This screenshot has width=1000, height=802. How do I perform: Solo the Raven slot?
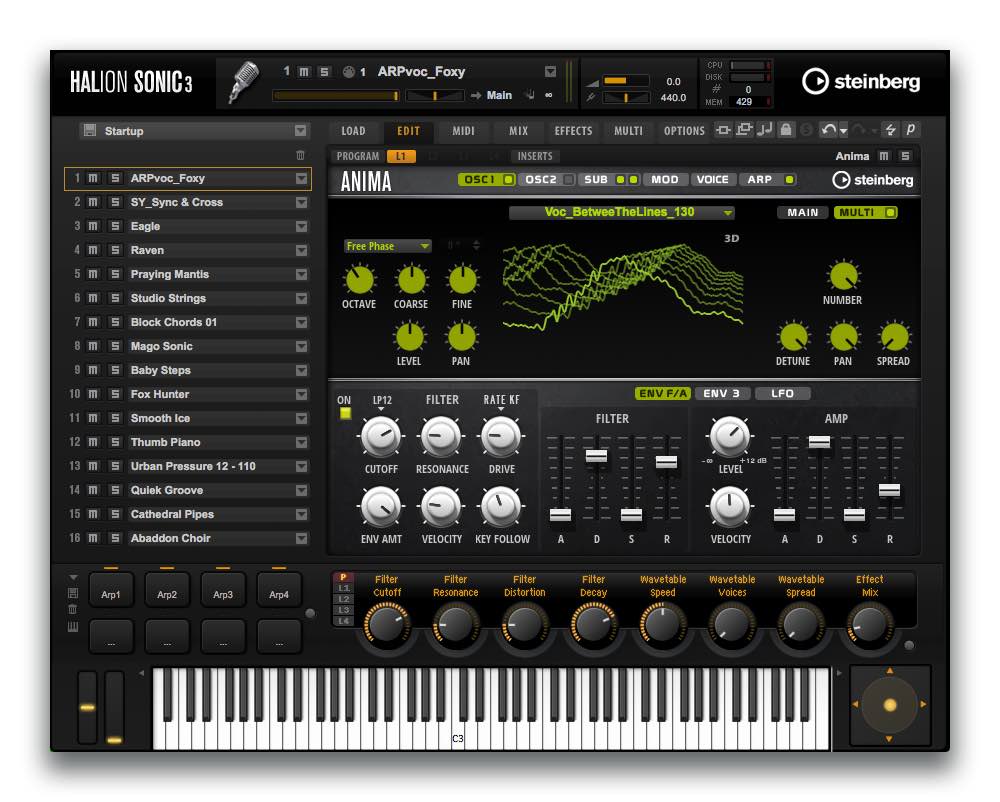pos(115,251)
